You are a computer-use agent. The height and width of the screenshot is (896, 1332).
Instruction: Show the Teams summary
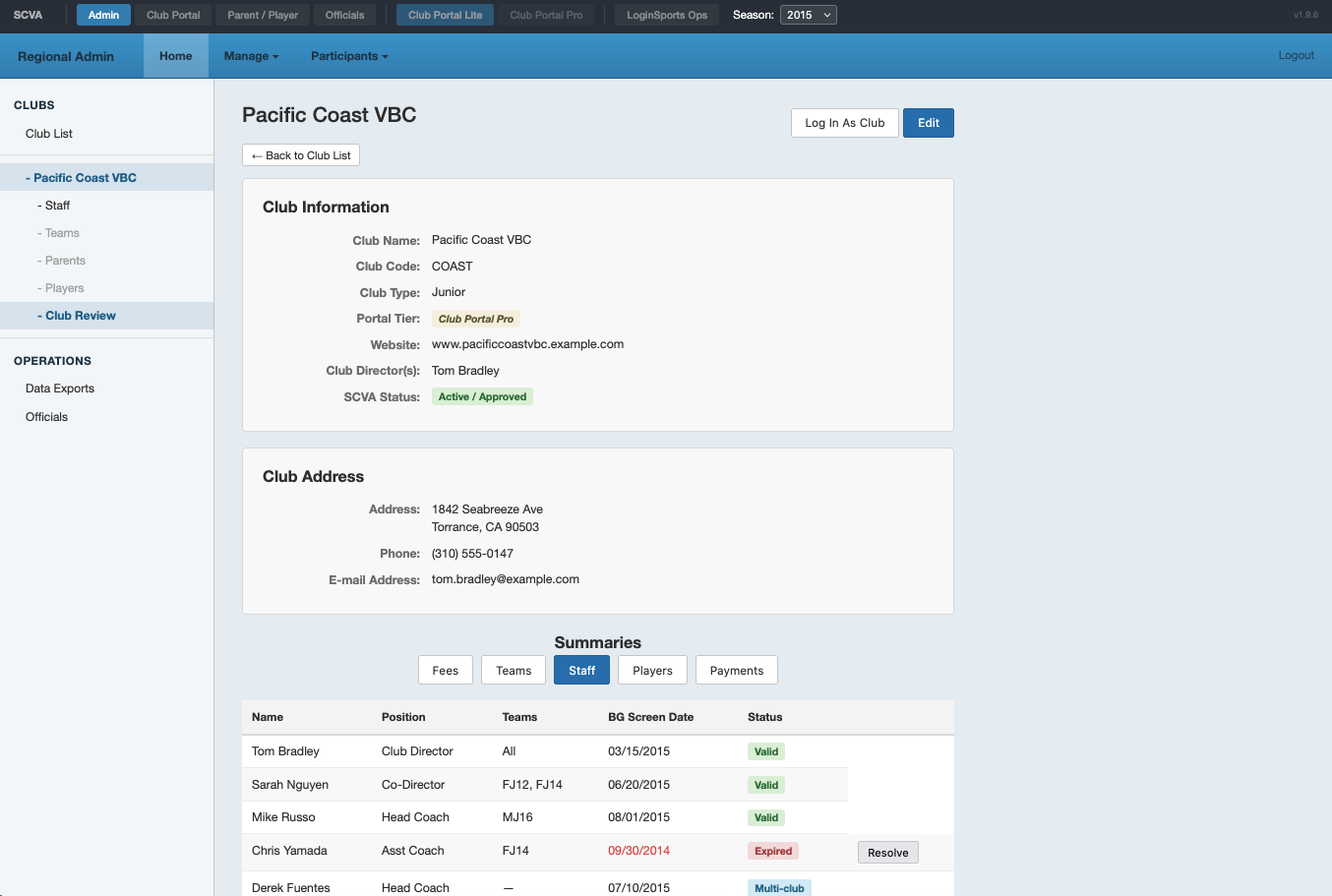[x=514, y=670]
